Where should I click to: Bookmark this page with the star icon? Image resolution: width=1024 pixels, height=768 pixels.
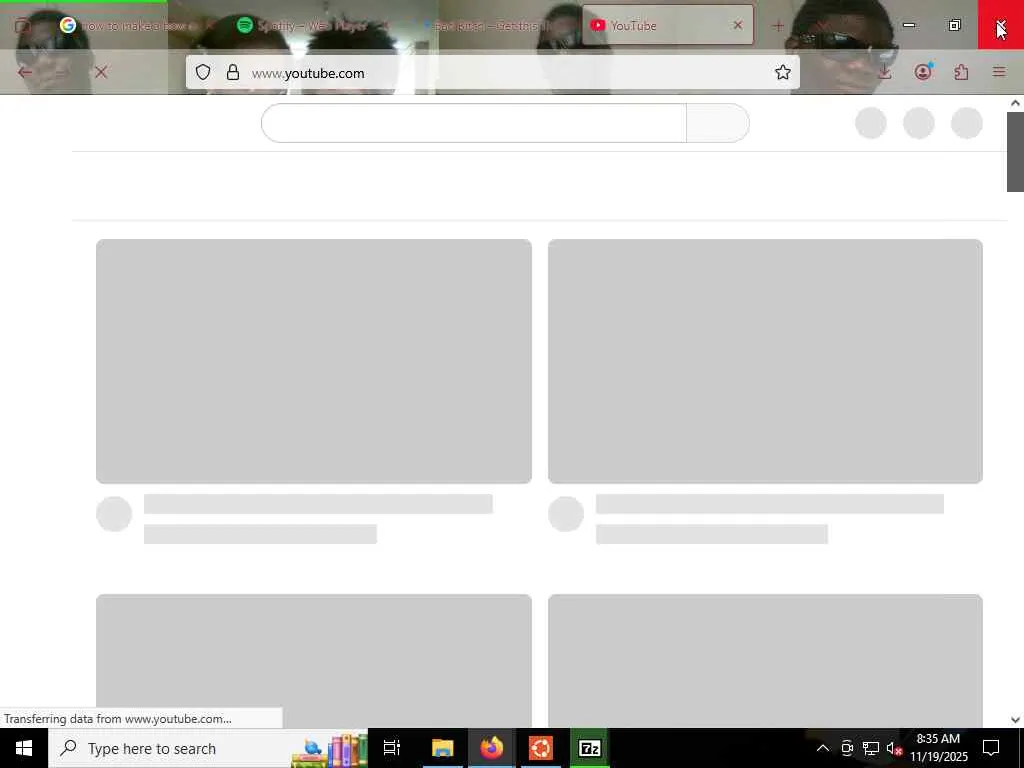pyautogui.click(x=782, y=72)
